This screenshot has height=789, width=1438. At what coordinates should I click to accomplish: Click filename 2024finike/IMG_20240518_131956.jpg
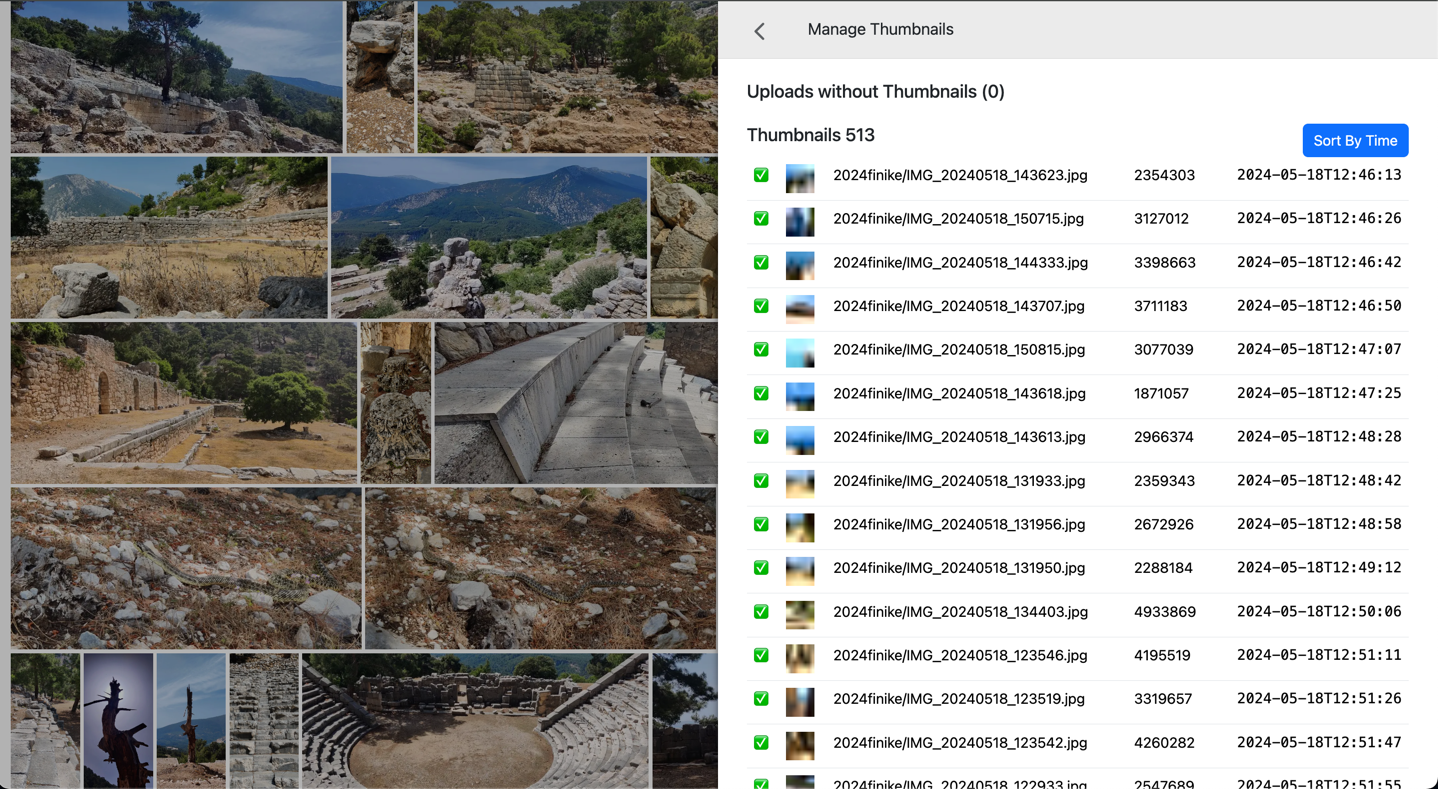click(959, 524)
